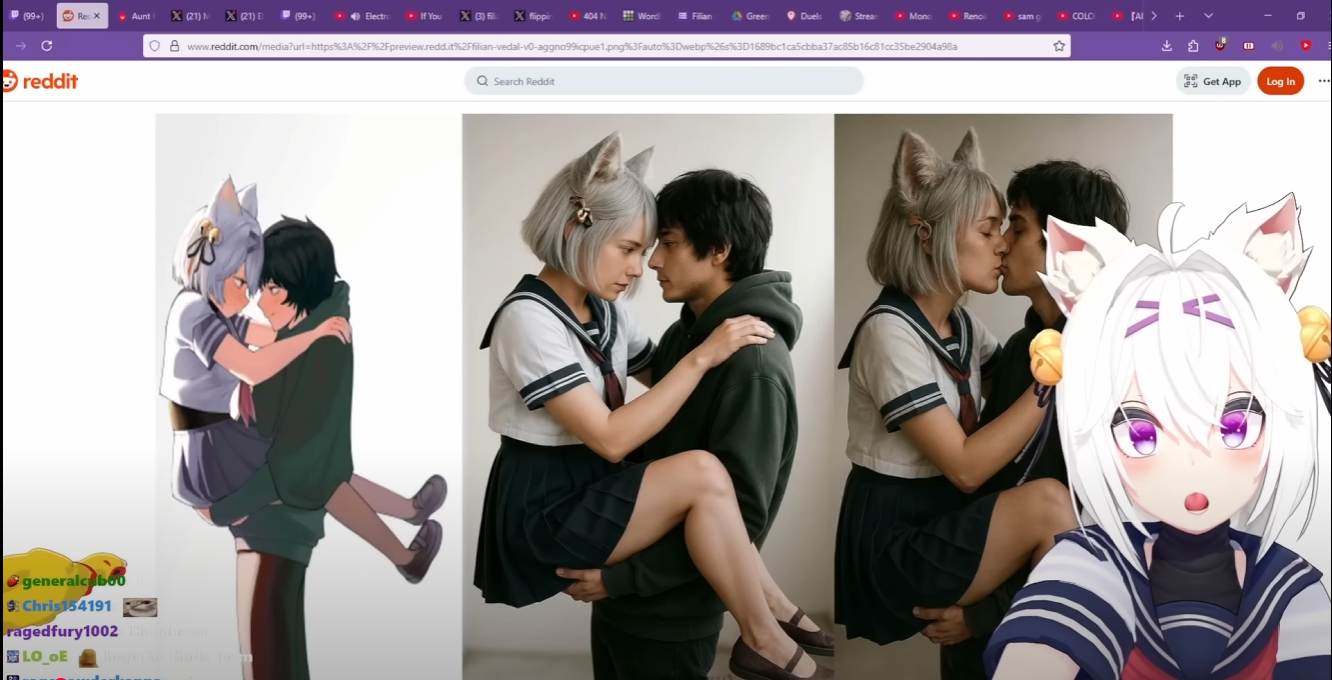This screenshot has height=680, width=1332.
Task: Click the badge icon beside LO_oE
Action: point(12,656)
